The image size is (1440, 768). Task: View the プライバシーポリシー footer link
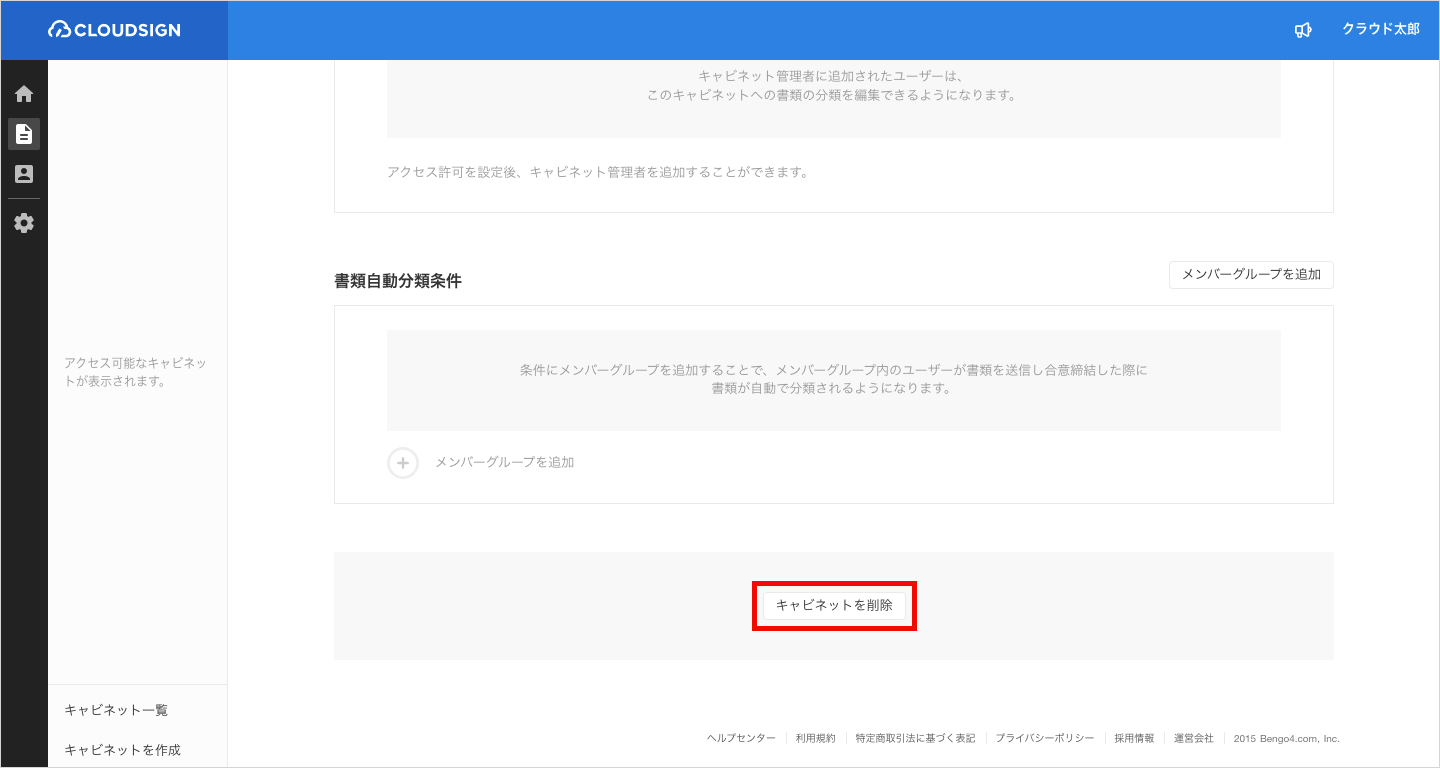point(1044,738)
